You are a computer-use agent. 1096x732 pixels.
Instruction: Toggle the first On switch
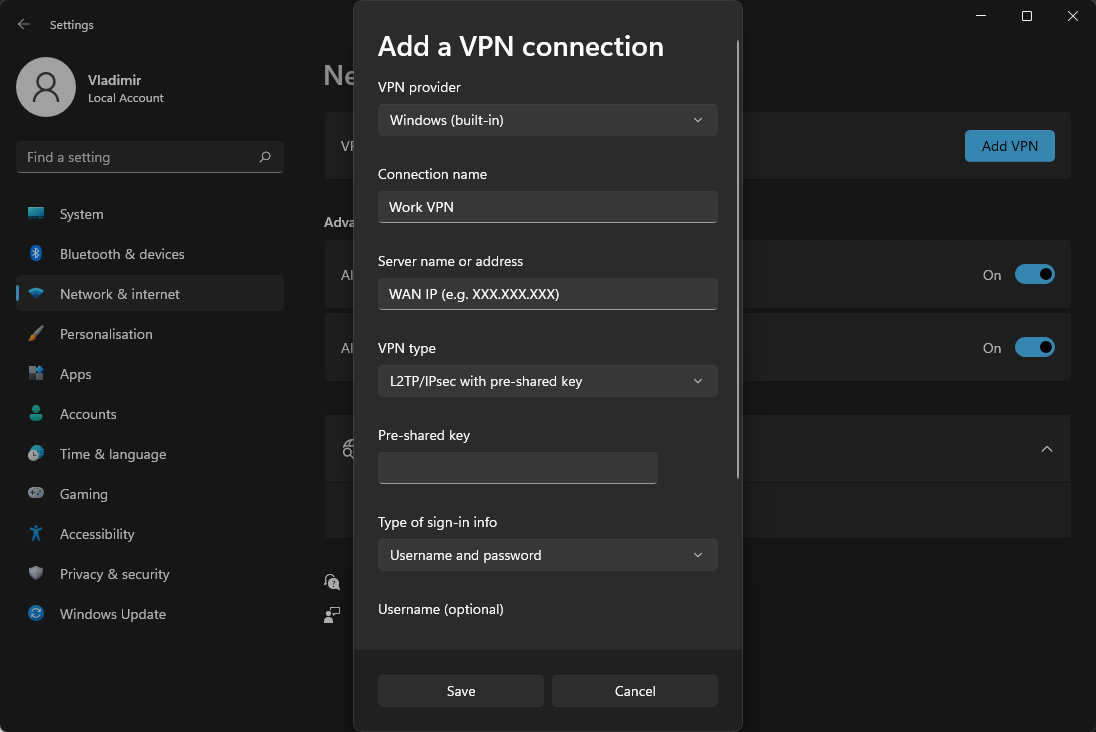coord(1034,275)
